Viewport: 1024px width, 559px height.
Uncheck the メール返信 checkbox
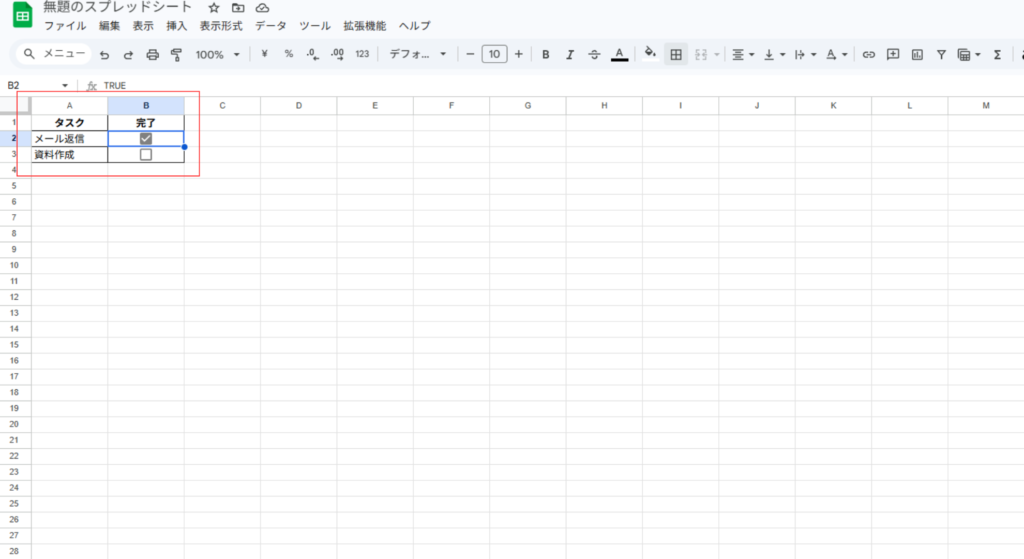click(x=146, y=139)
